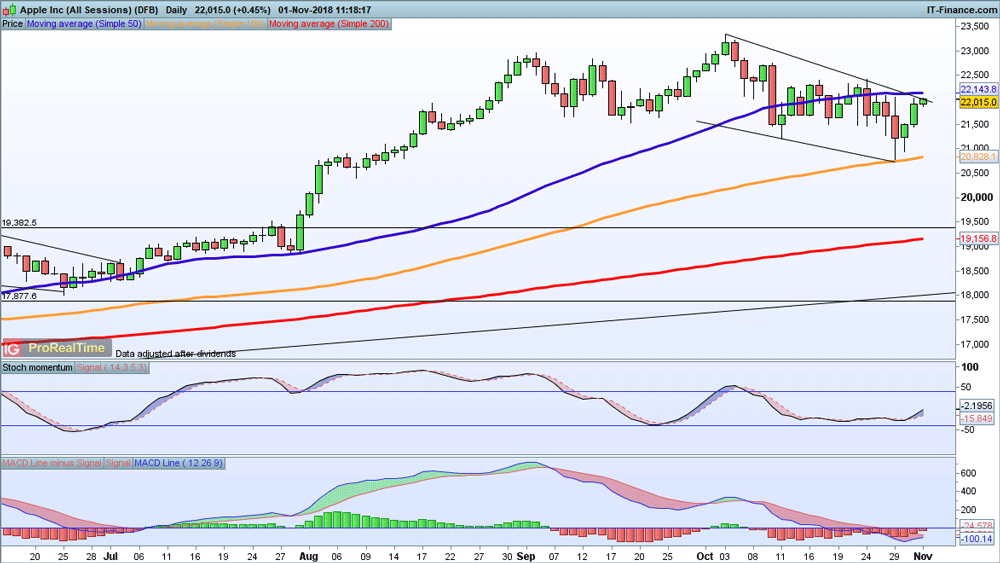Click the Apple Inc (All Sessions) (DFB) title
Image resolution: width=1000 pixels, height=563 pixels.
click(x=89, y=10)
